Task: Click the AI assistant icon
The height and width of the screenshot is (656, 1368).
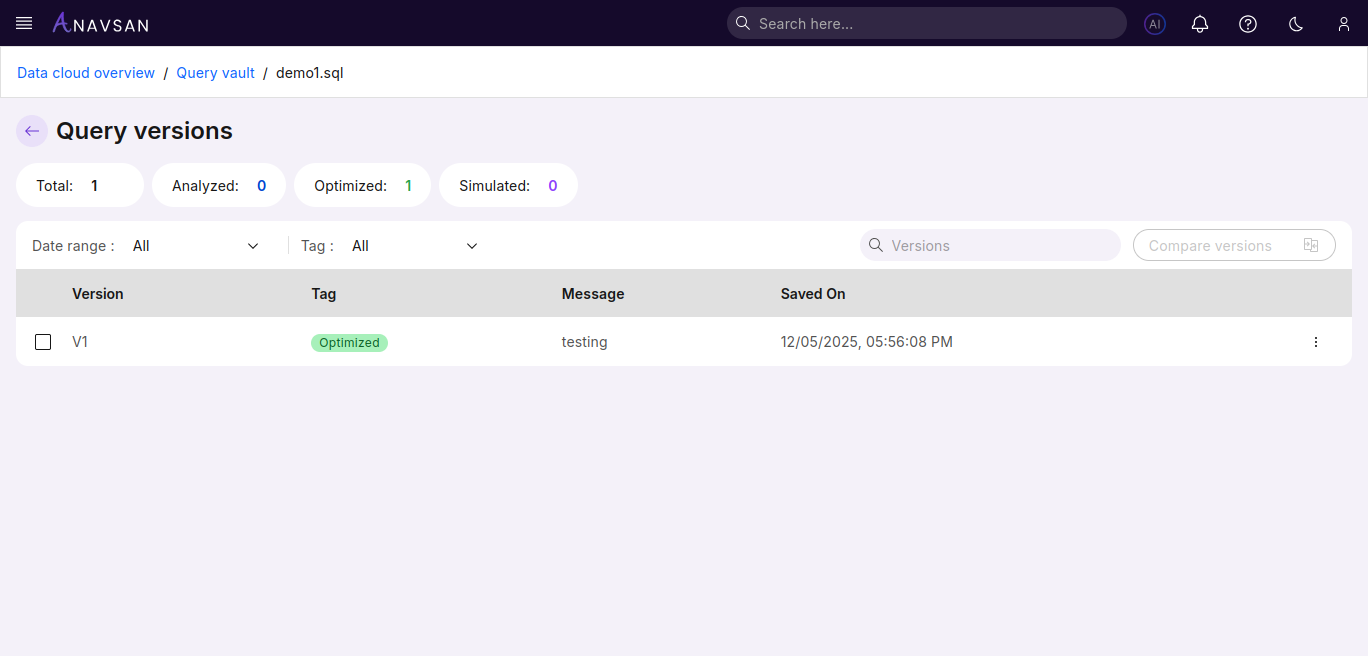Action: tap(1155, 23)
